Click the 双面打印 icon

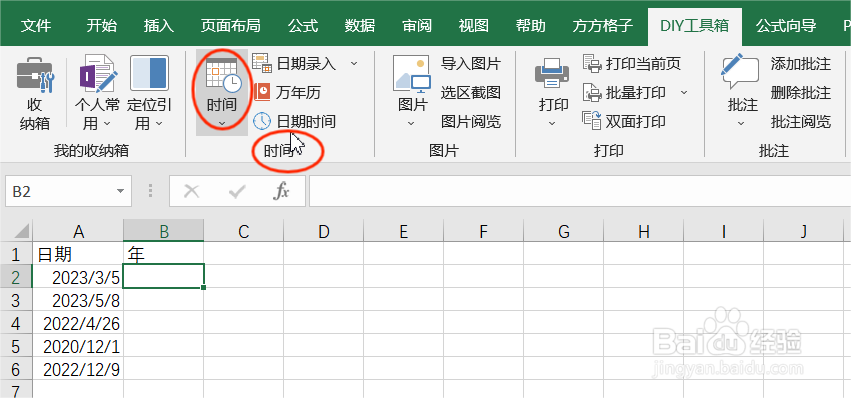(x=592, y=121)
